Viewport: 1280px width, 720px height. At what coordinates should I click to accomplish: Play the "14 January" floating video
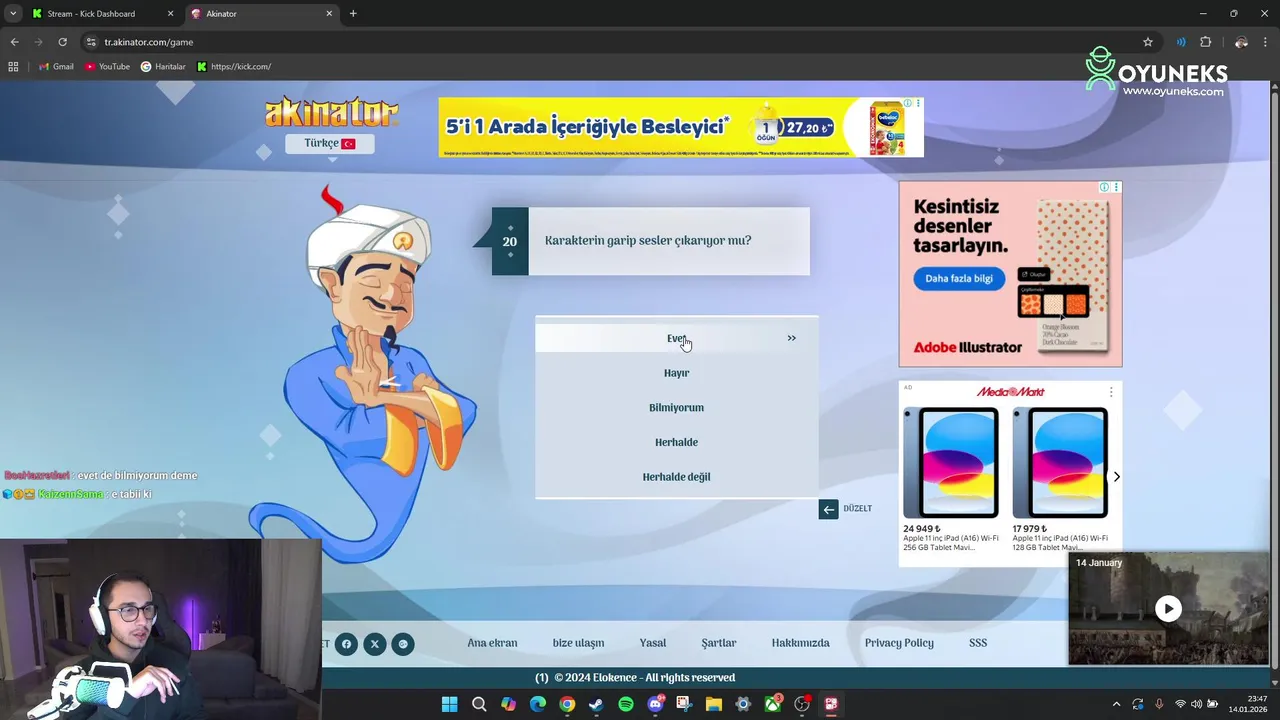[1168, 609]
